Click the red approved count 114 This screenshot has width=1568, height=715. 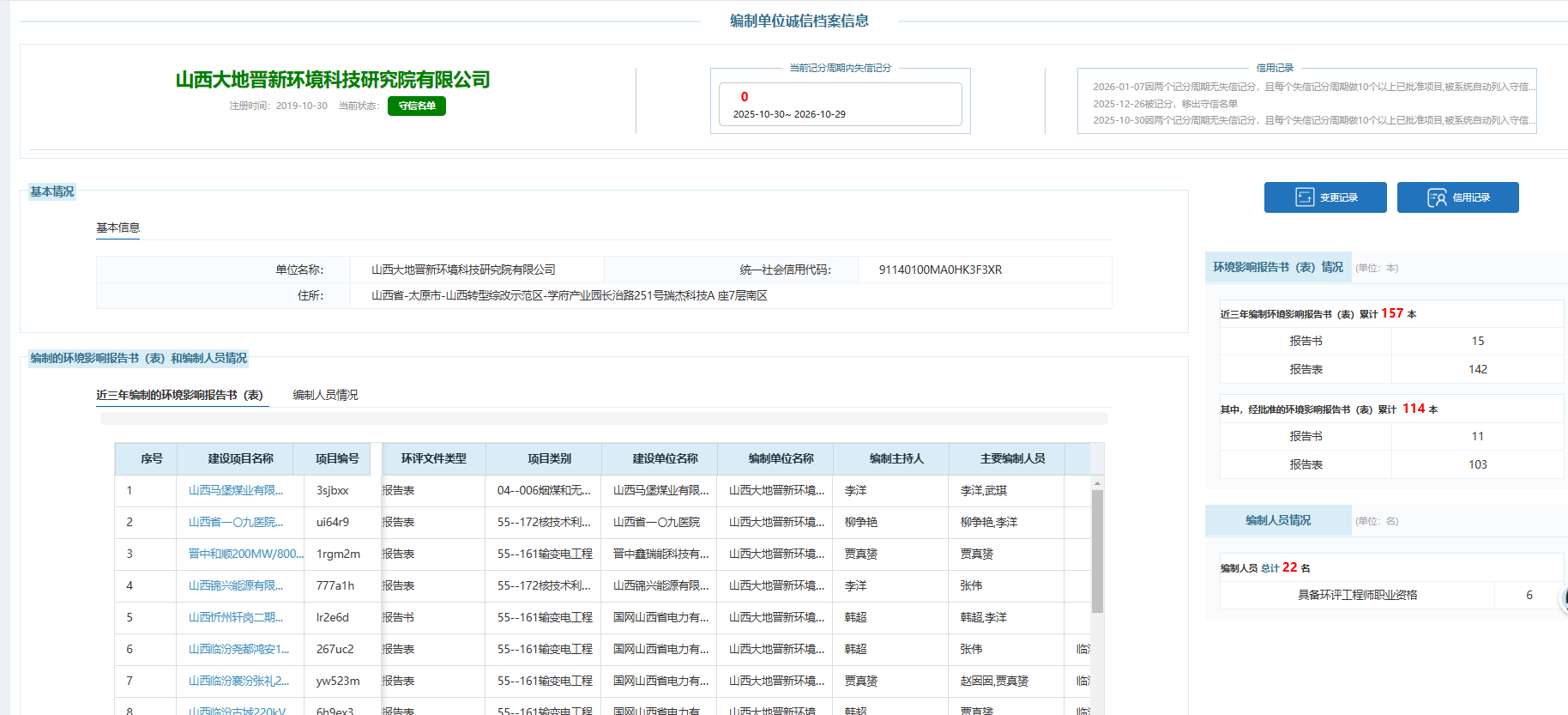(1414, 409)
